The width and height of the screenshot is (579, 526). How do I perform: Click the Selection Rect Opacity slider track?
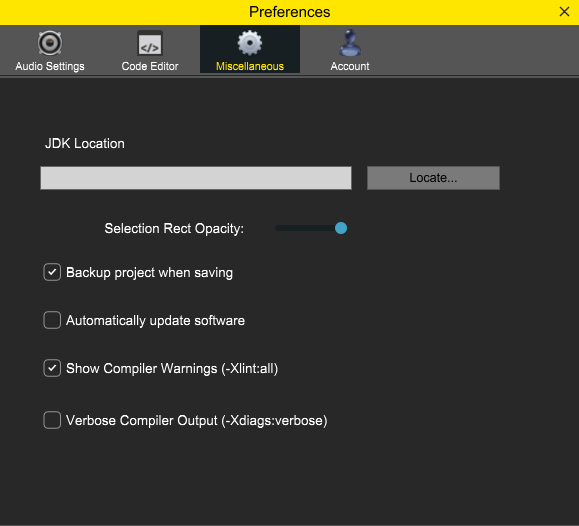coord(311,228)
